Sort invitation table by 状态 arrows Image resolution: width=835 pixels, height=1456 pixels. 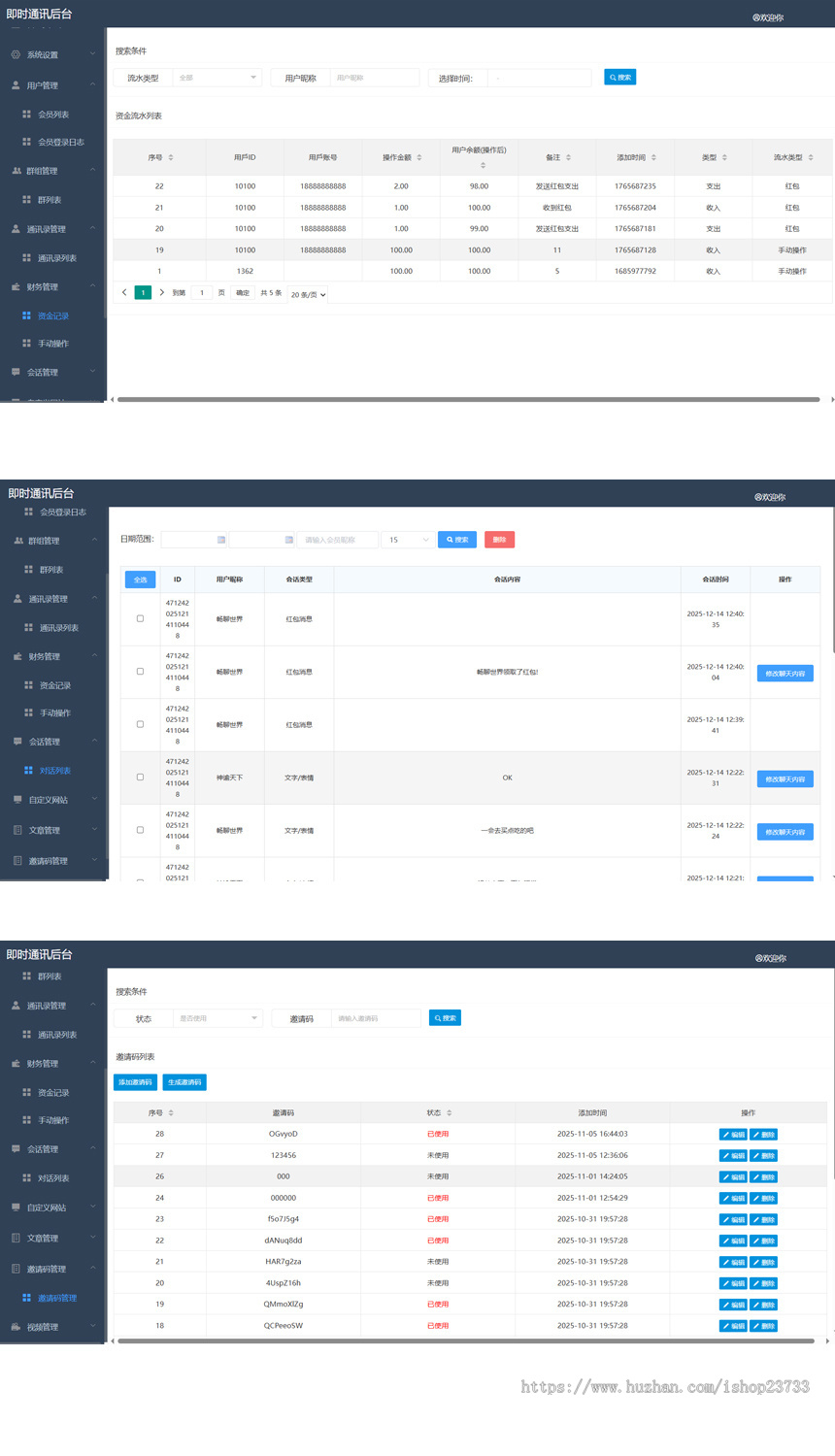[x=450, y=1113]
